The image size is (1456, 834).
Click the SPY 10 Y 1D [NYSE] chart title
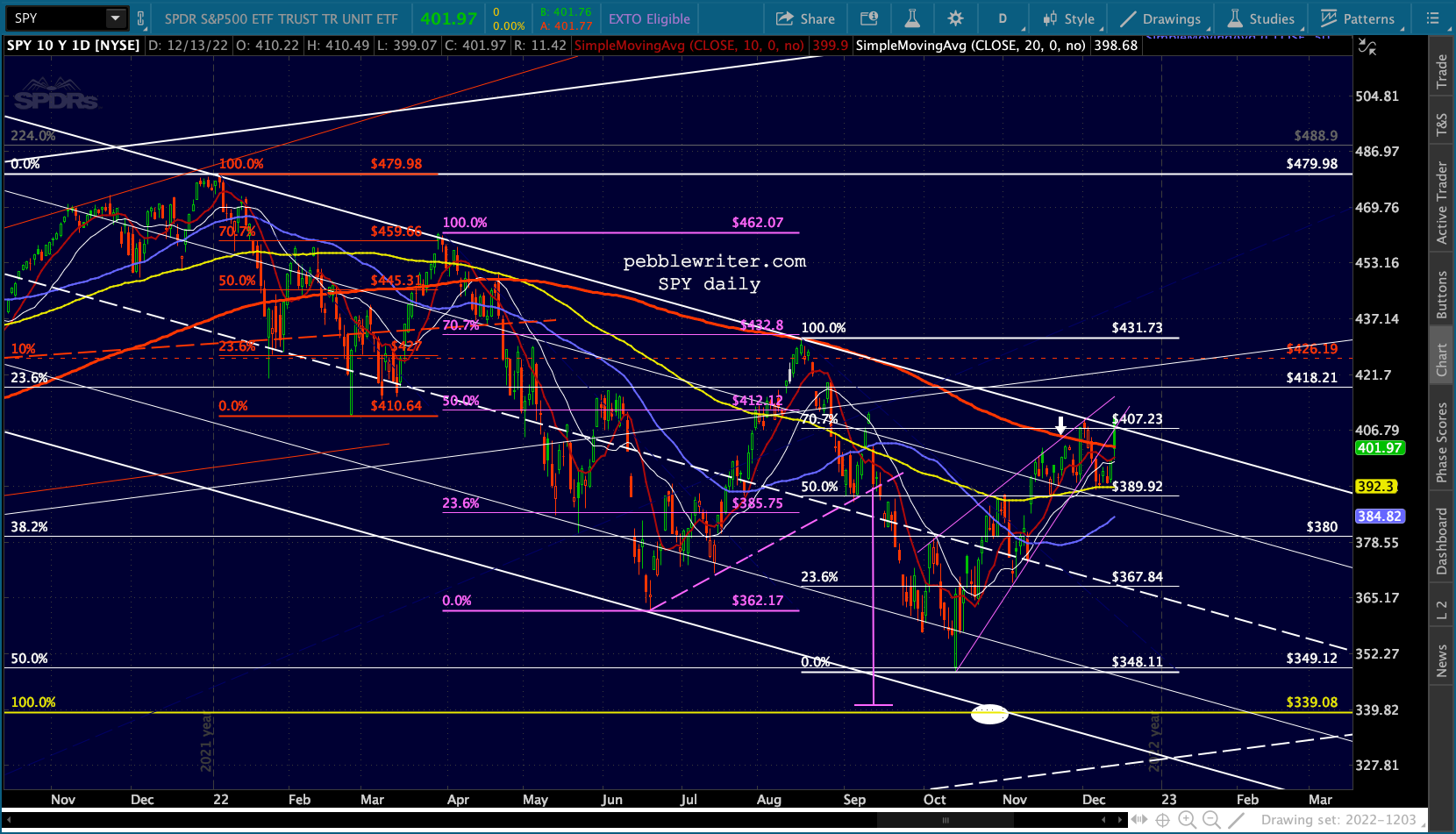click(74, 46)
